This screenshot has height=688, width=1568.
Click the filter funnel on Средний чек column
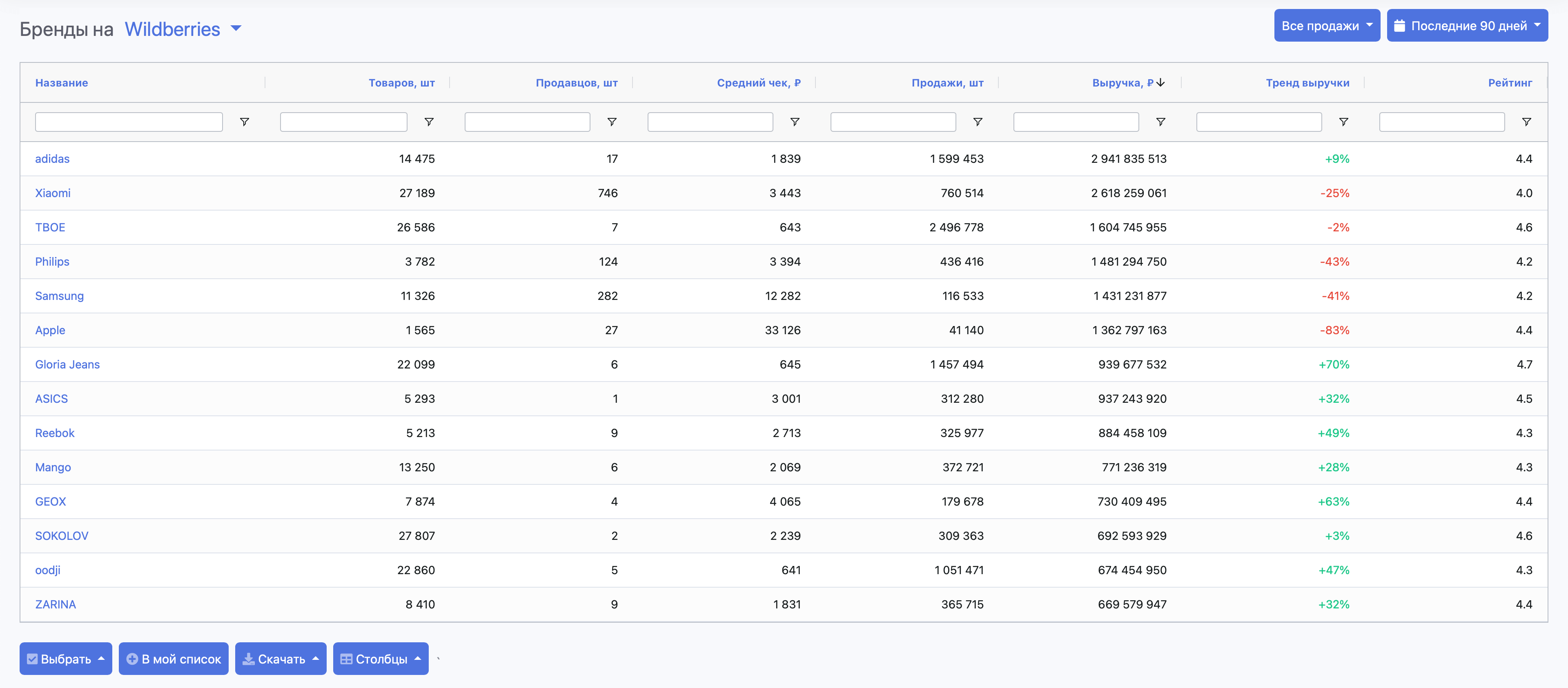pyautogui.click(x=795, y=122)
